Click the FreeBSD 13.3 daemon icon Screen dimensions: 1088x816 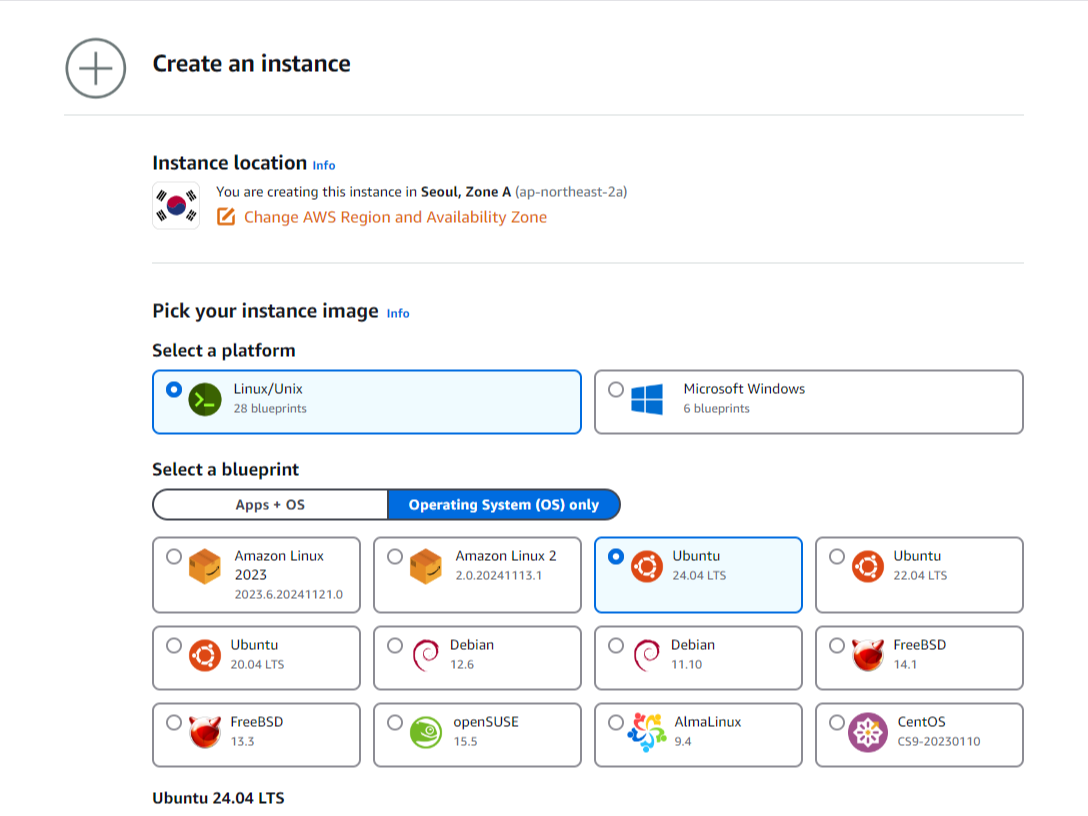205,733
